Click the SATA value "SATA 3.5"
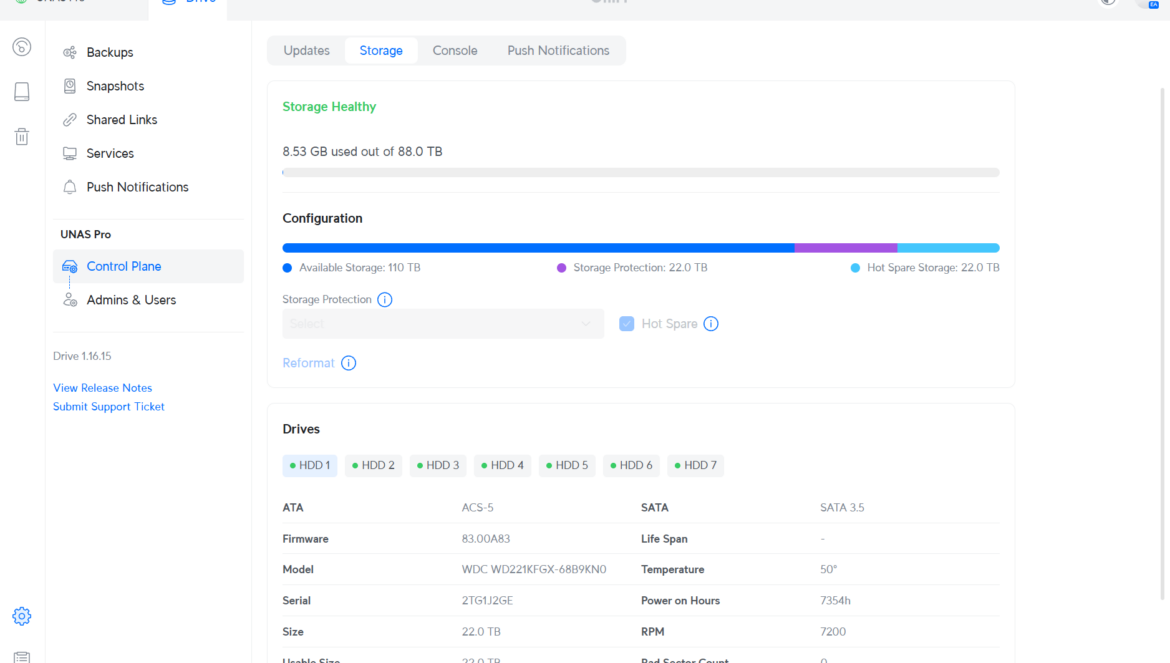 point(842,508)
